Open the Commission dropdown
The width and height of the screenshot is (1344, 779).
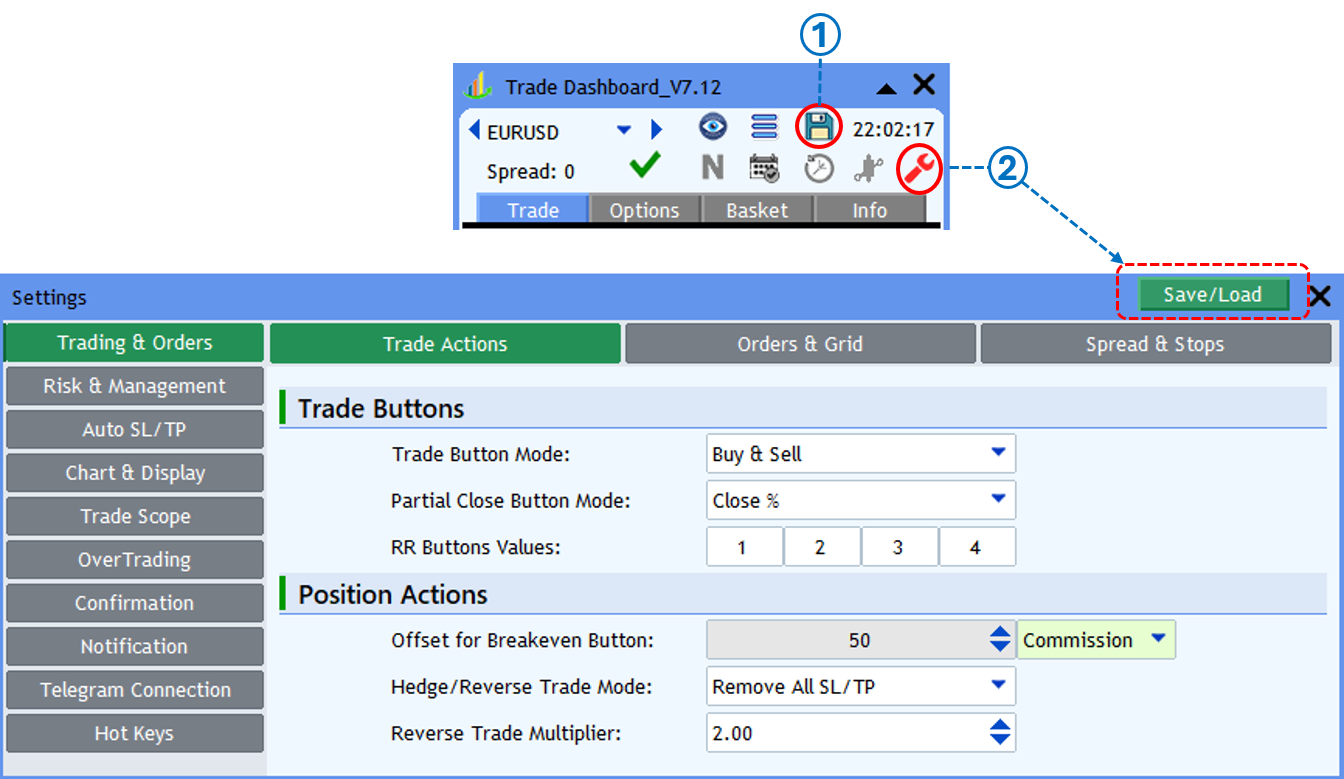coord(1096,640)
